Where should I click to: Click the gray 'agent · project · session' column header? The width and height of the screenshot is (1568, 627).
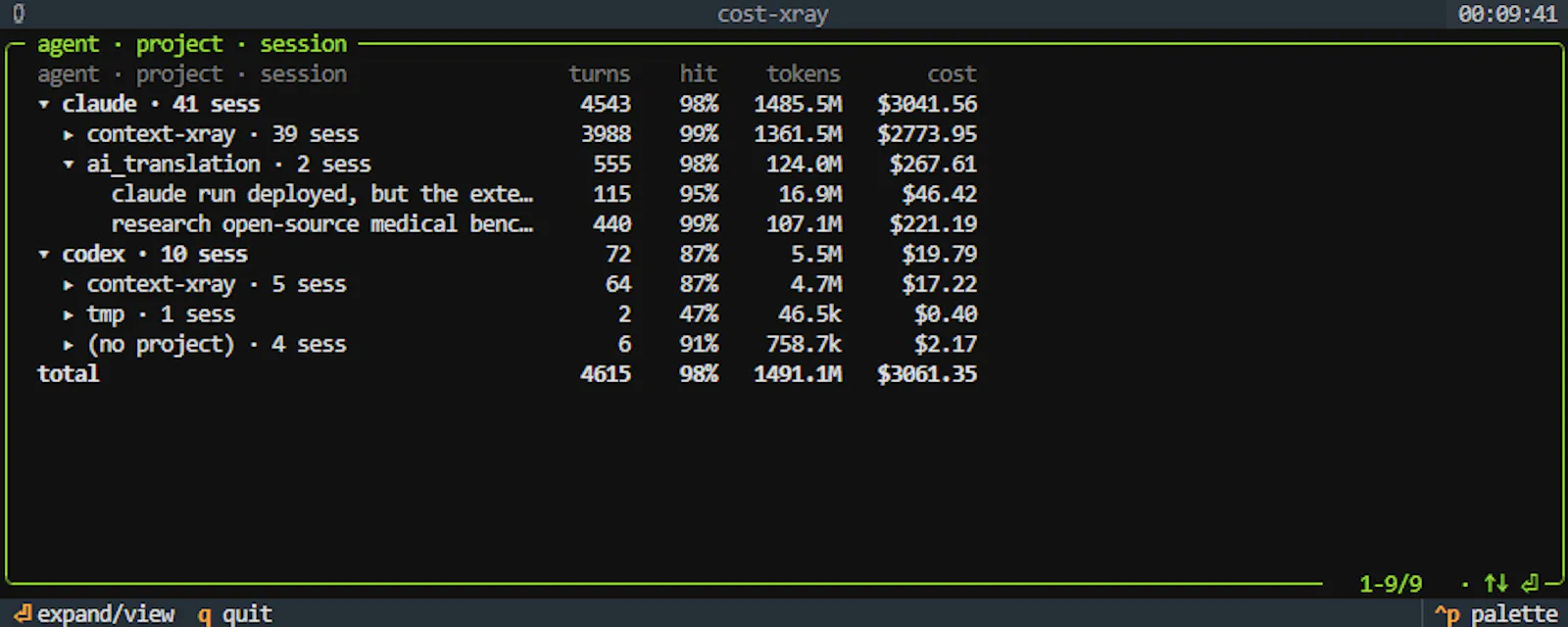tap(192, 74)
